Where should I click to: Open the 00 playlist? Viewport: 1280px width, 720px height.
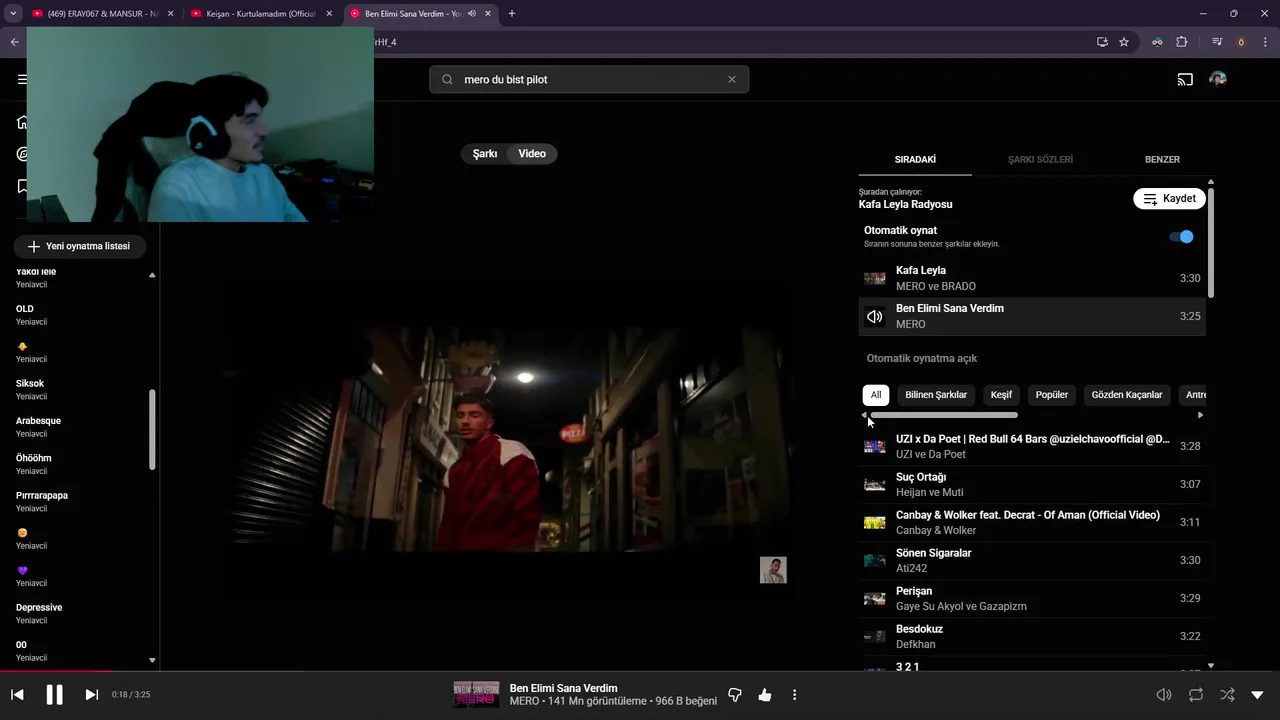tap(80, 651)
